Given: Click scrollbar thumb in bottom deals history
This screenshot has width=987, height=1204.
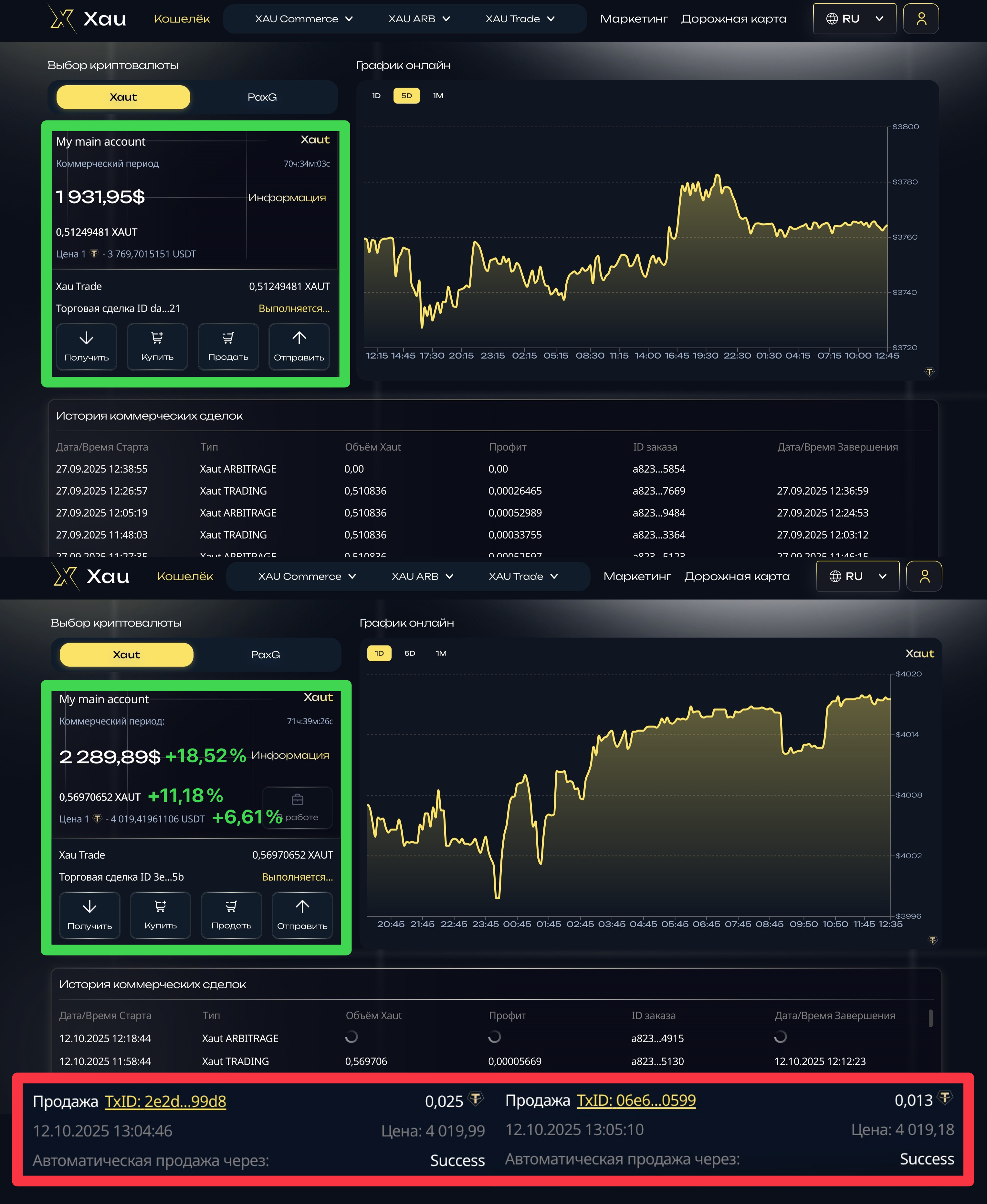Looking at the screenshot, I should pos(930,1018).
